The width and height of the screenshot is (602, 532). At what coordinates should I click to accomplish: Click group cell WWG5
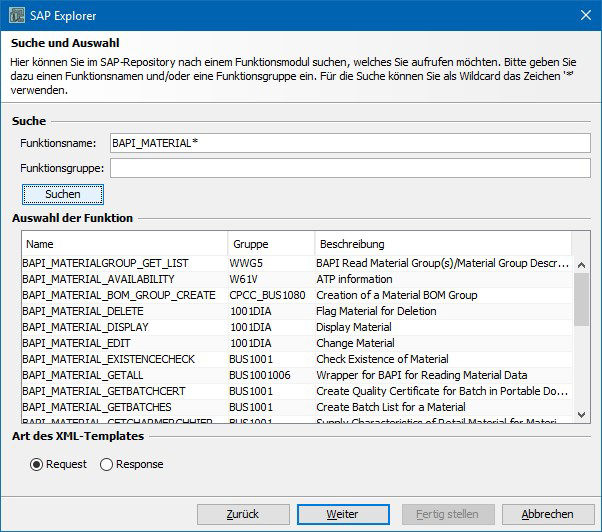click(x=246, y=263)
